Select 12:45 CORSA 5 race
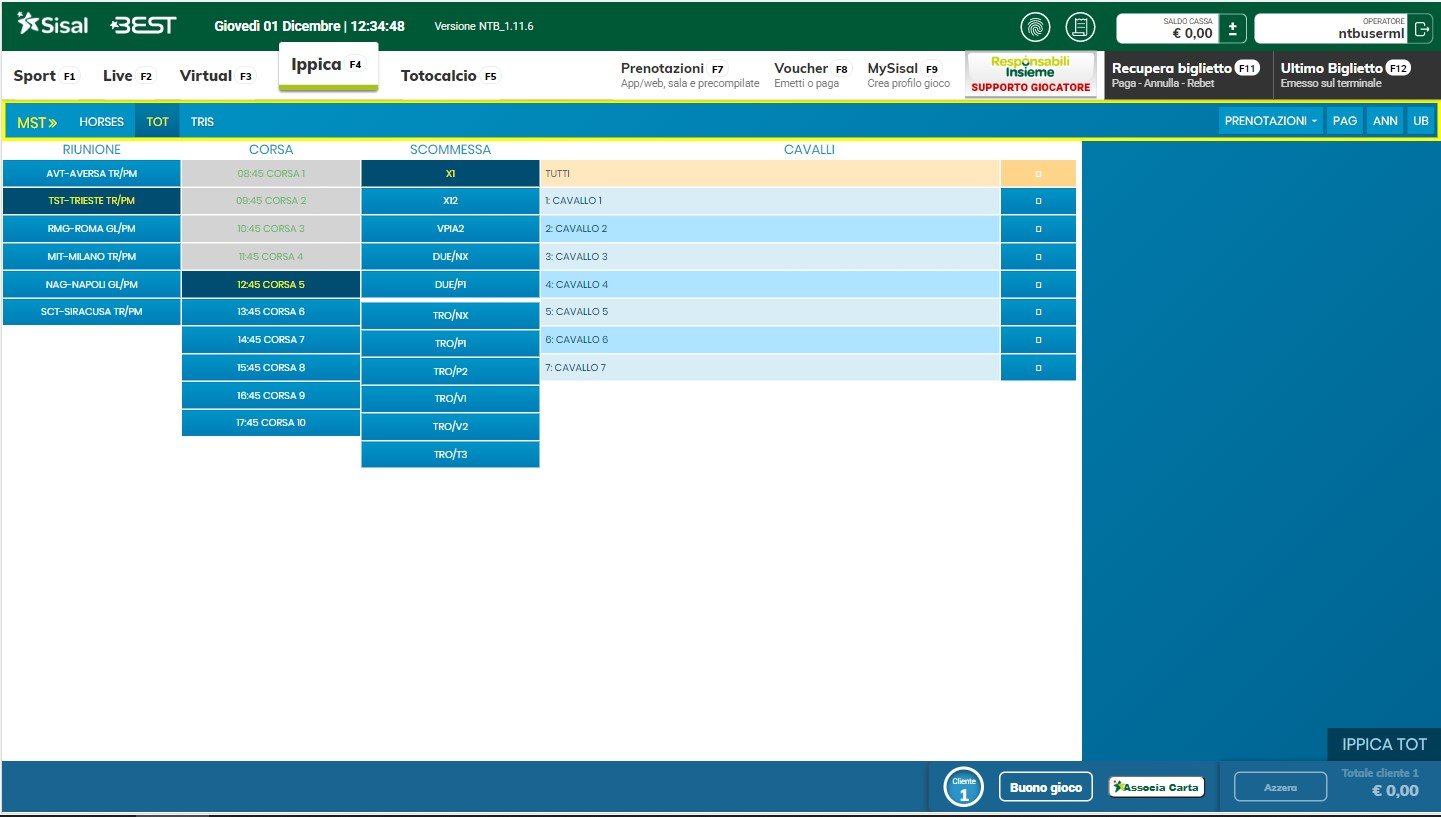 coord(271,284)
